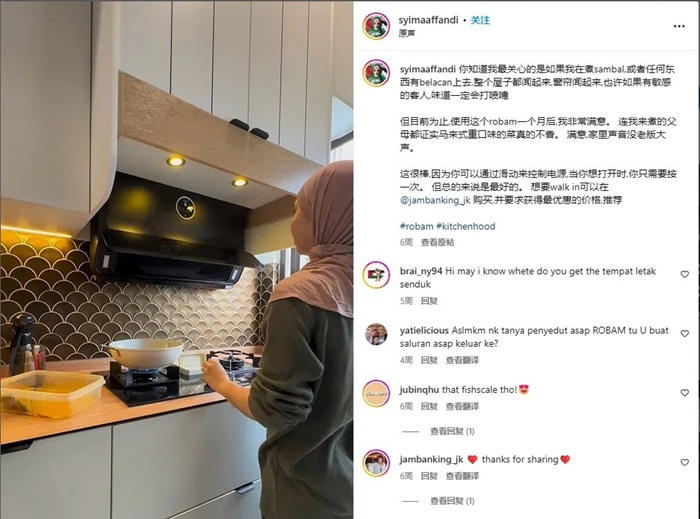This screenshot has width=700, height=519.
Task: Open brai_ny94's profile avatar
Action: click(376, 274)
